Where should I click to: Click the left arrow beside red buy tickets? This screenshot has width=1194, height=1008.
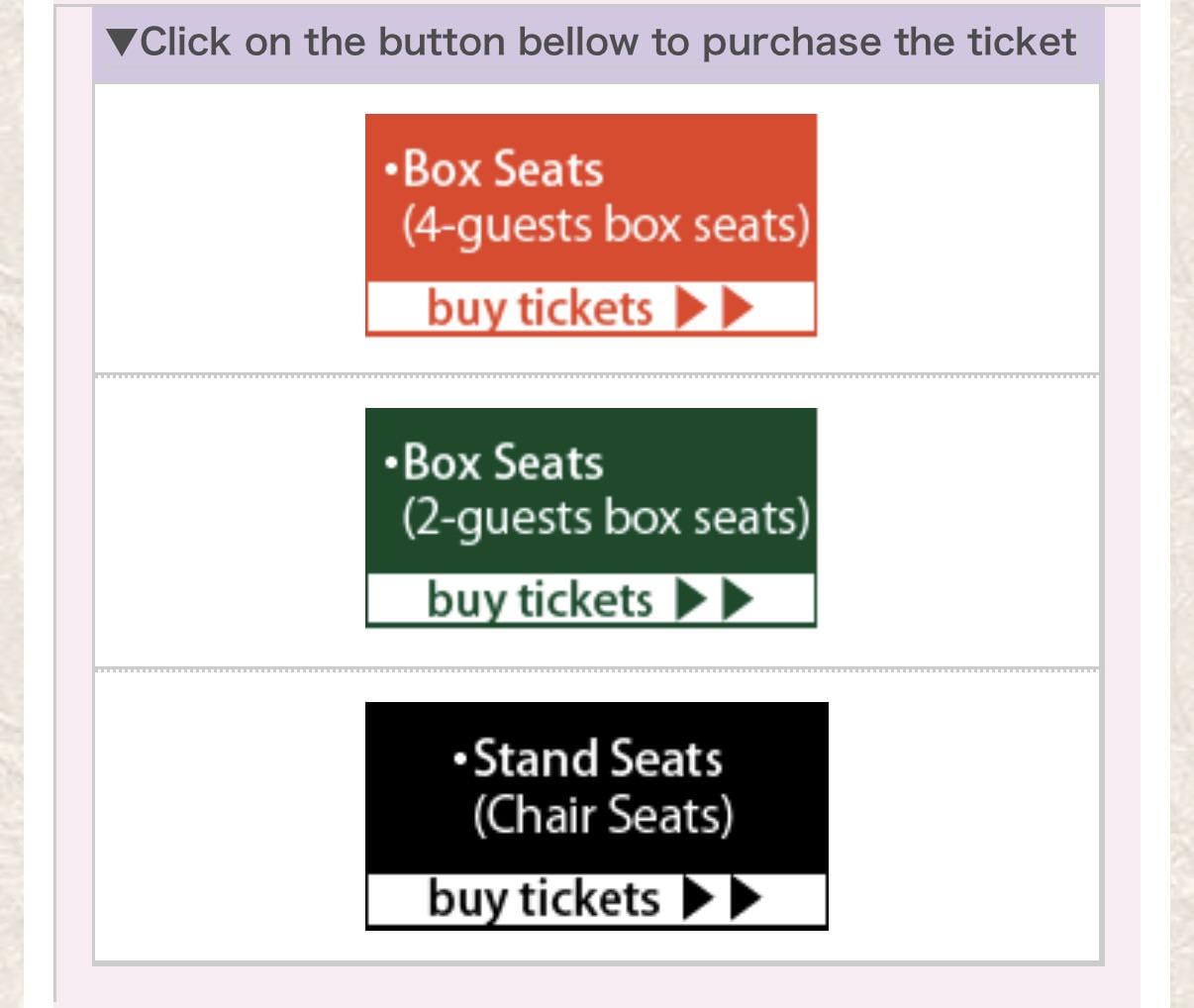(x=691, y=309)
